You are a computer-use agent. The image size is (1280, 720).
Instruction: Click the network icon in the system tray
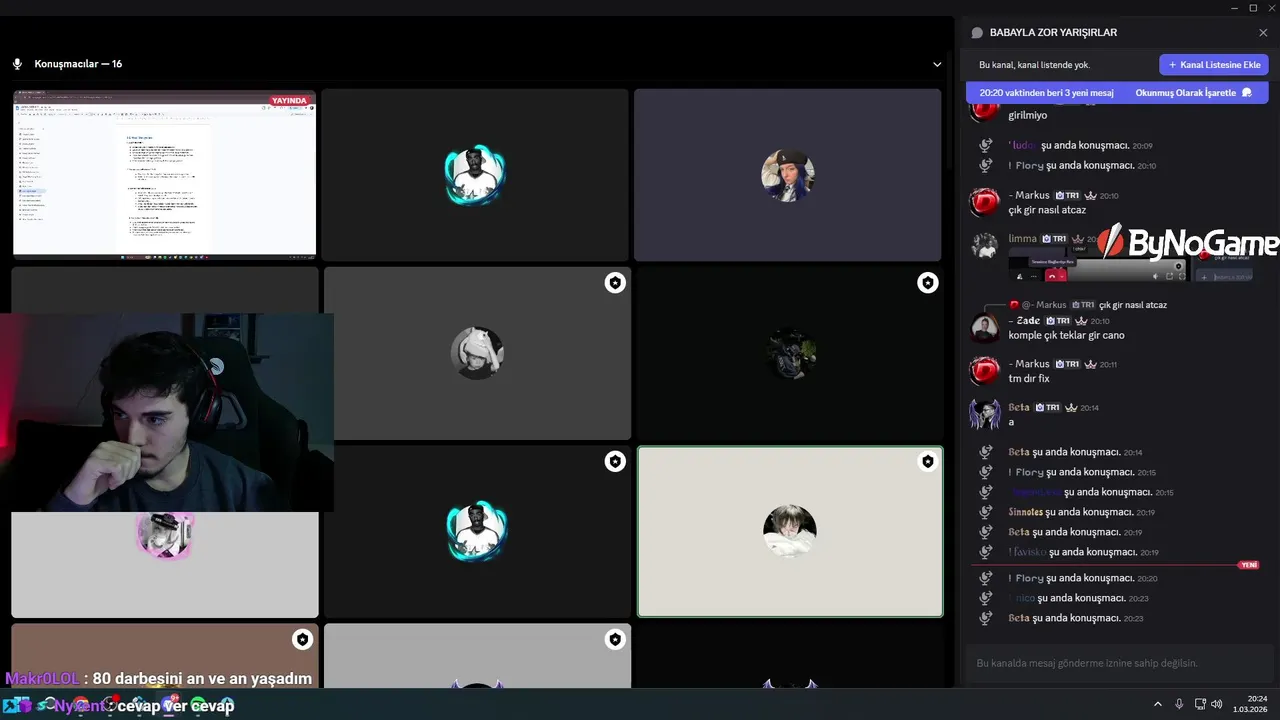1200,704
